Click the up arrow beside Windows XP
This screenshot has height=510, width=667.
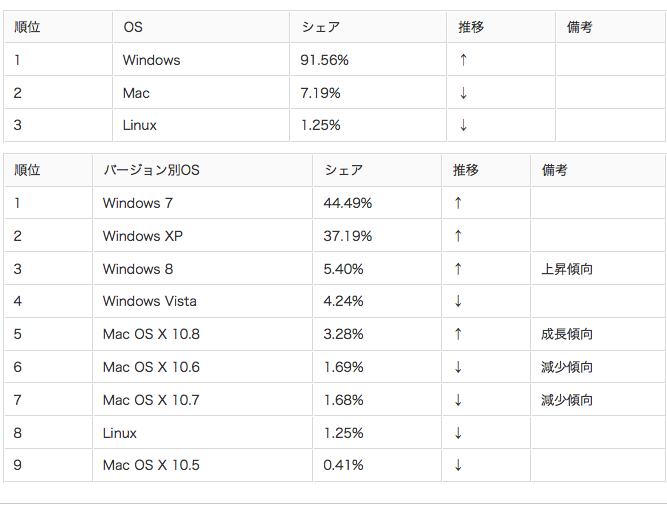pyautogui.click(x=458, y=236)
